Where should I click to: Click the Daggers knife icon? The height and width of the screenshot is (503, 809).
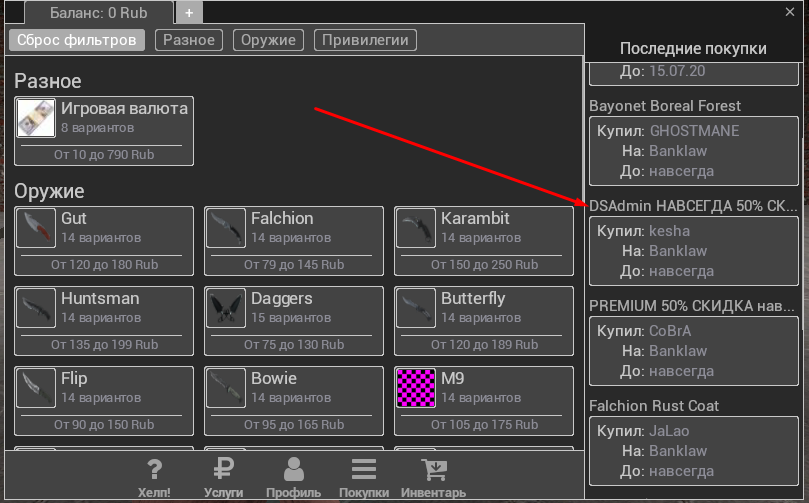click(x=225, y=309)
